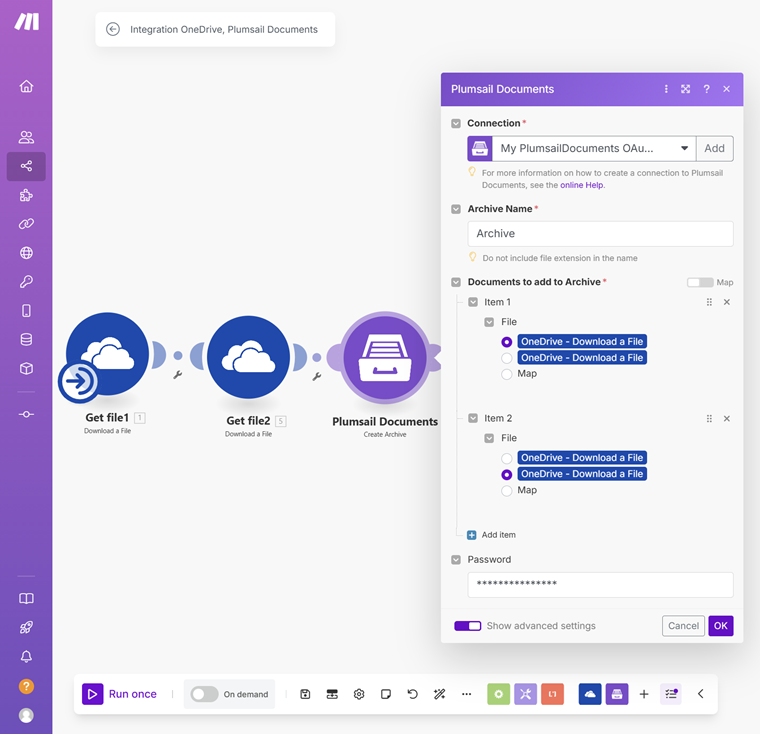The width and height of the screenshot is (760, 734).
Task: Collapse Item 2 expander
Action: click(x=473, y=418)
